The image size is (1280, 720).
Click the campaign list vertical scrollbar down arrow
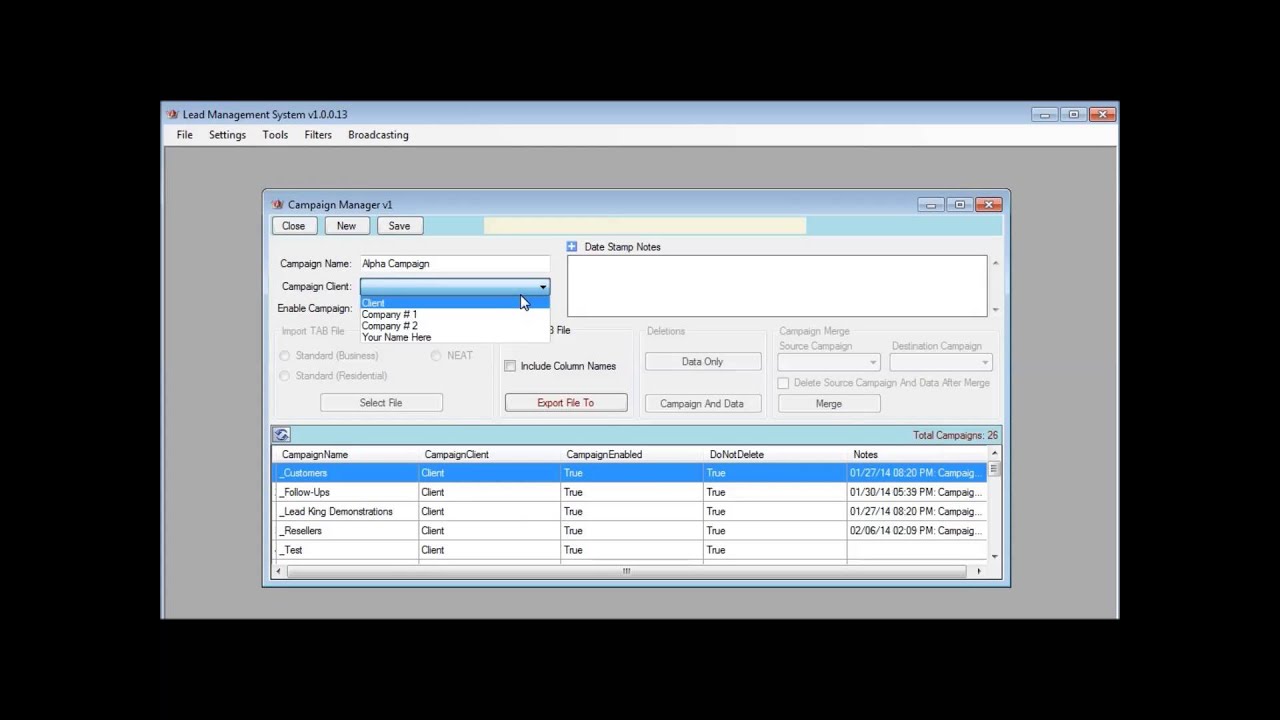994,556
